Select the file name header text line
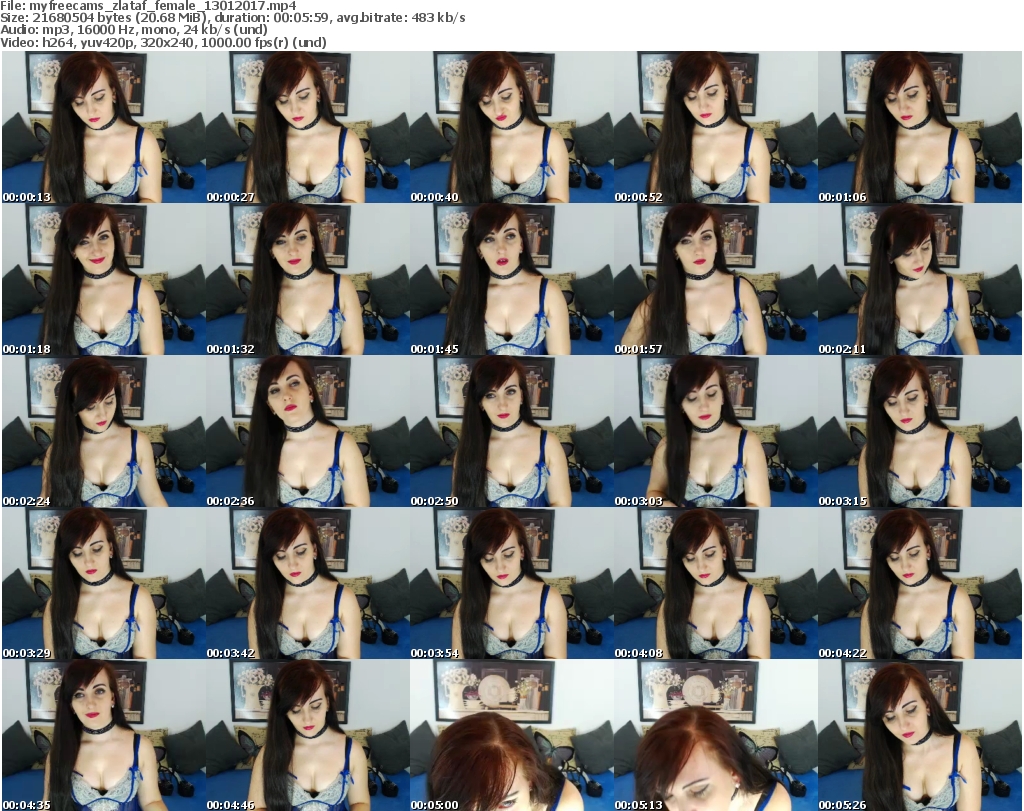Screen dimensions: 1024x811 148,6
